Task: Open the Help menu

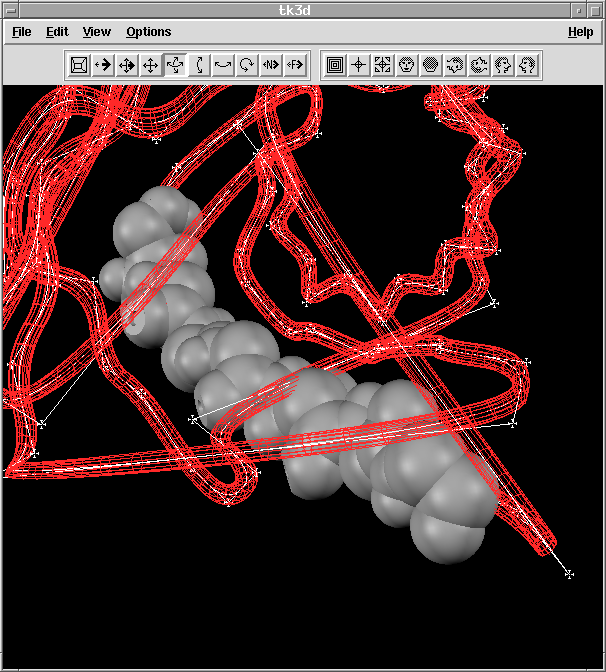Action: [581, 32]
